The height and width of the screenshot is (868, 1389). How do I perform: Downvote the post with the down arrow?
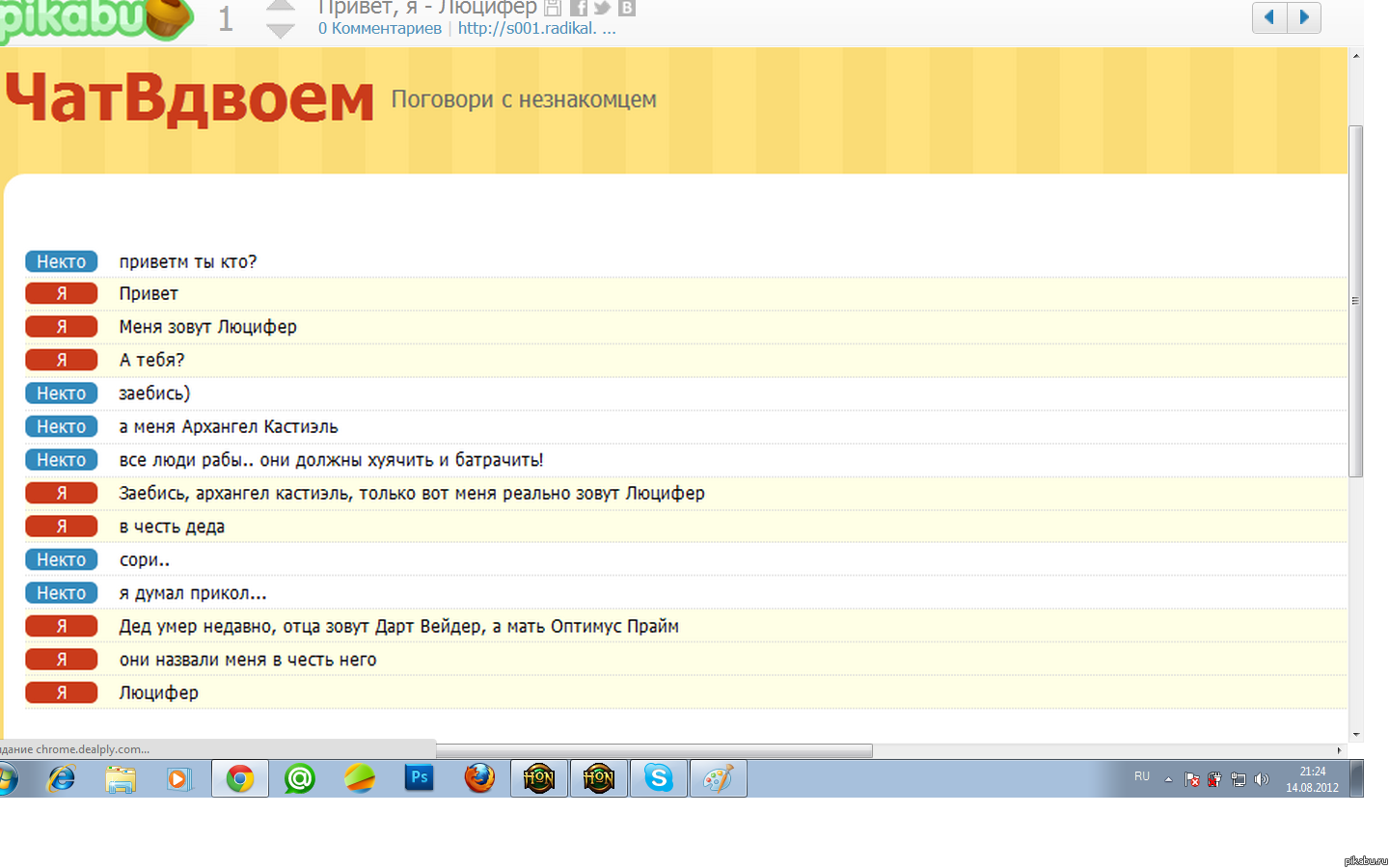click(280, 31)
